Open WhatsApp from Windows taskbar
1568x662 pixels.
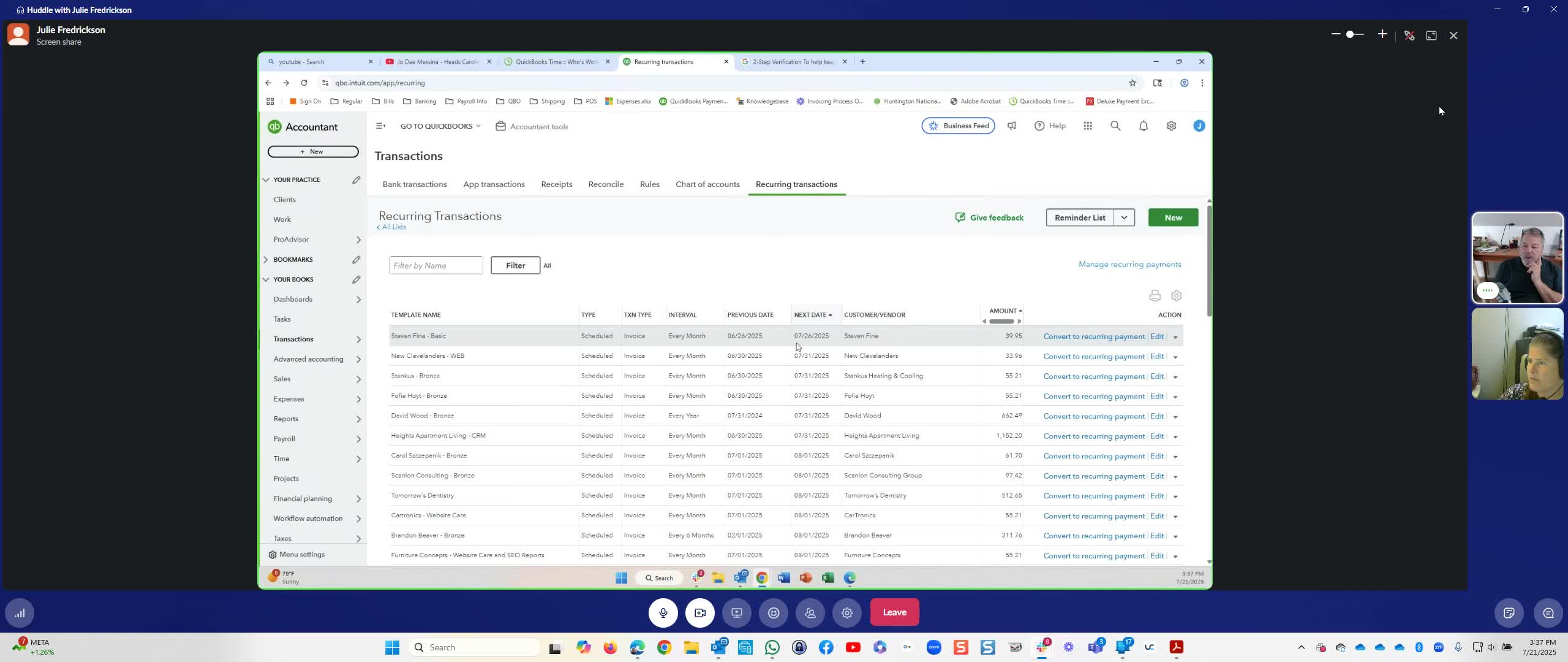coord(772,647)
